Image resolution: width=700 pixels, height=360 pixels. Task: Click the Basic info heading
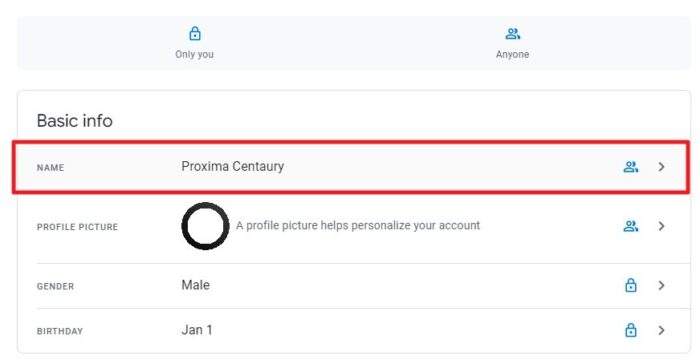75,121
